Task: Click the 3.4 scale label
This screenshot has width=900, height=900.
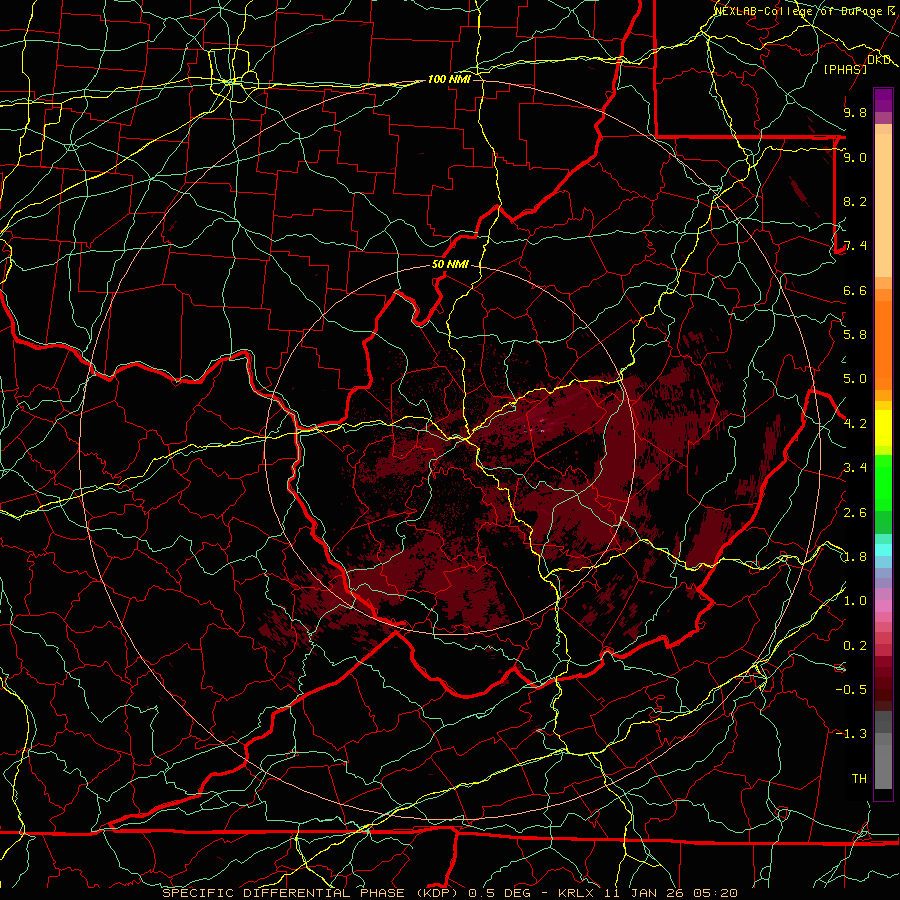Action: coord(855,468)
